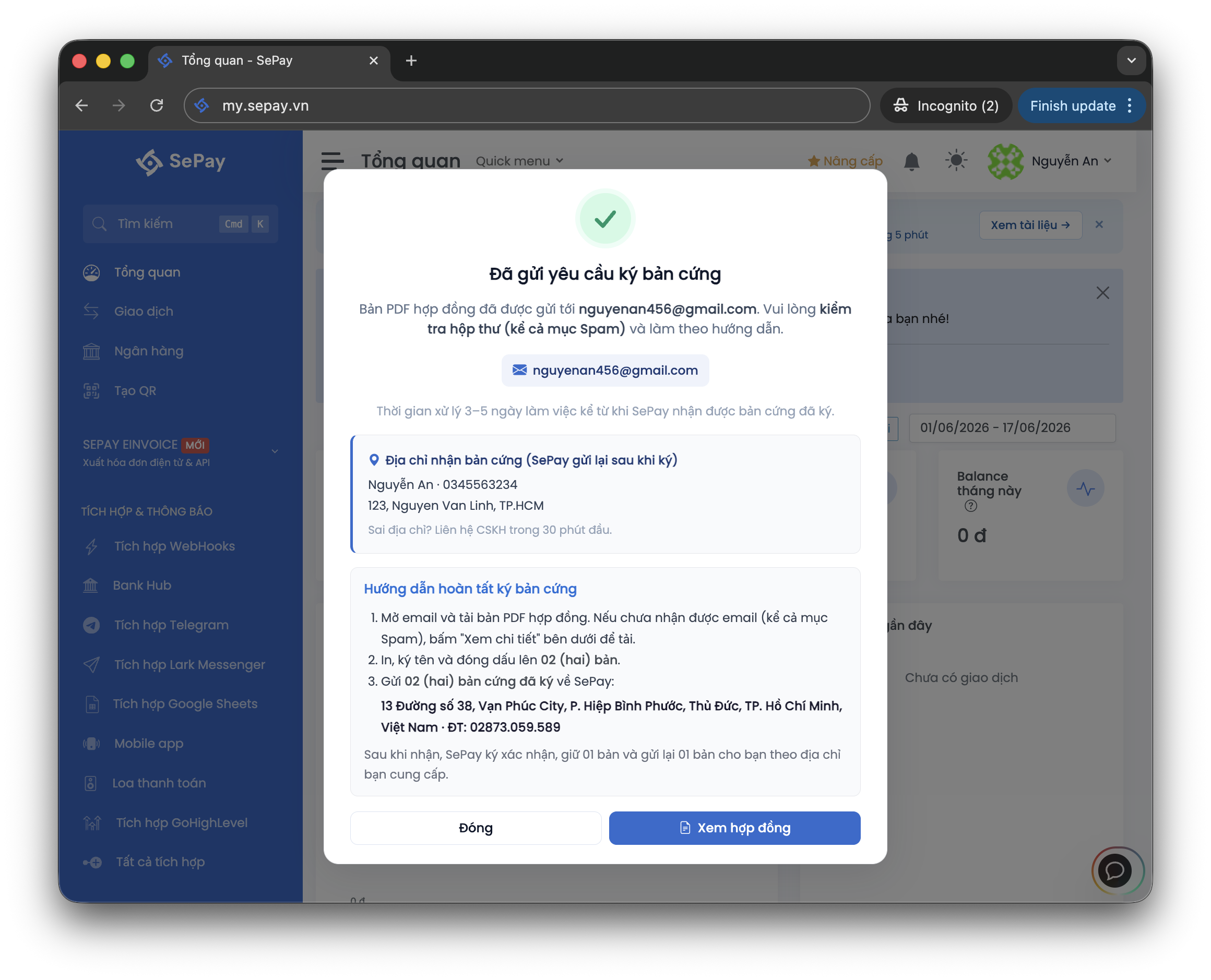Screen dimensions: 1211x980
Task: Click the Loa thanh toán menu text
Action: pyautogui.click(x=159, y=783)
